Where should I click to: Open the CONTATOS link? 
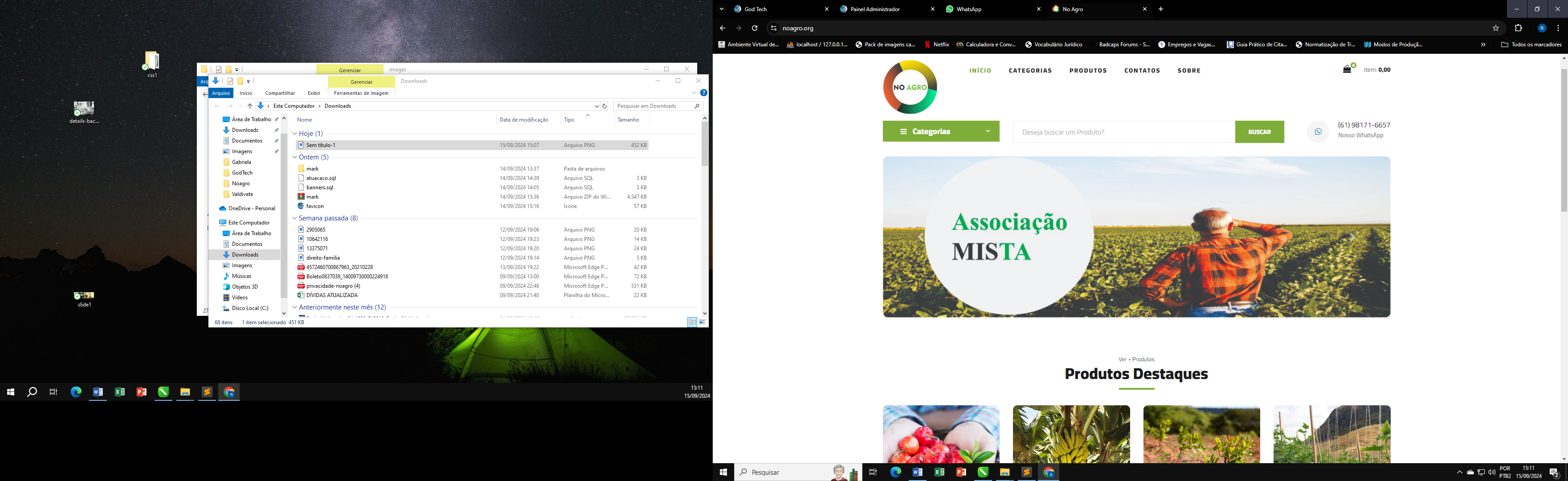1142,71
